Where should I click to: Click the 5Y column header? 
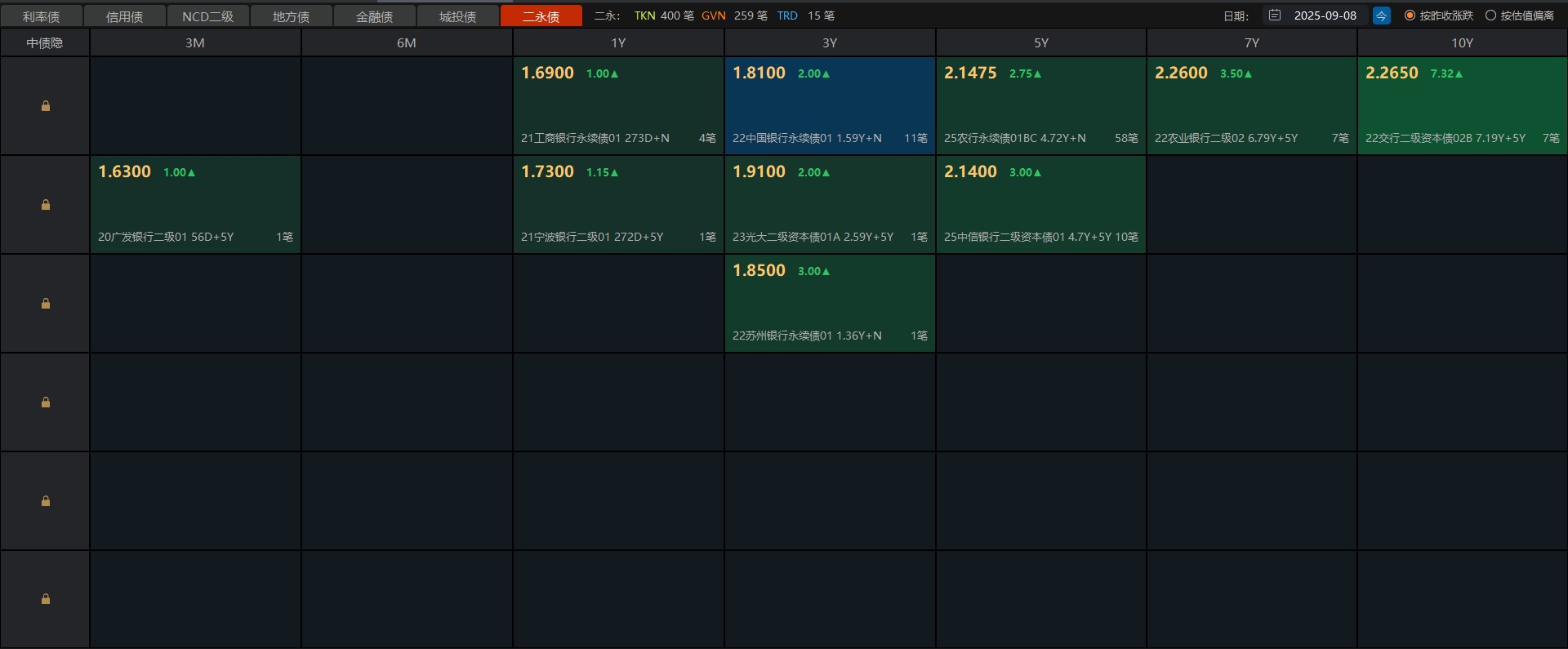tap(1041, 42)
